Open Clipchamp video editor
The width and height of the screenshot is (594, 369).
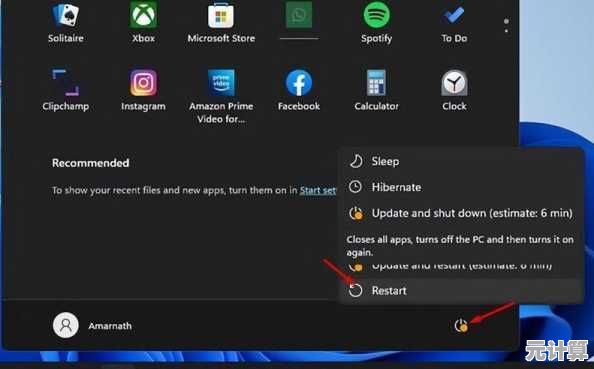(x=66, y=90)
